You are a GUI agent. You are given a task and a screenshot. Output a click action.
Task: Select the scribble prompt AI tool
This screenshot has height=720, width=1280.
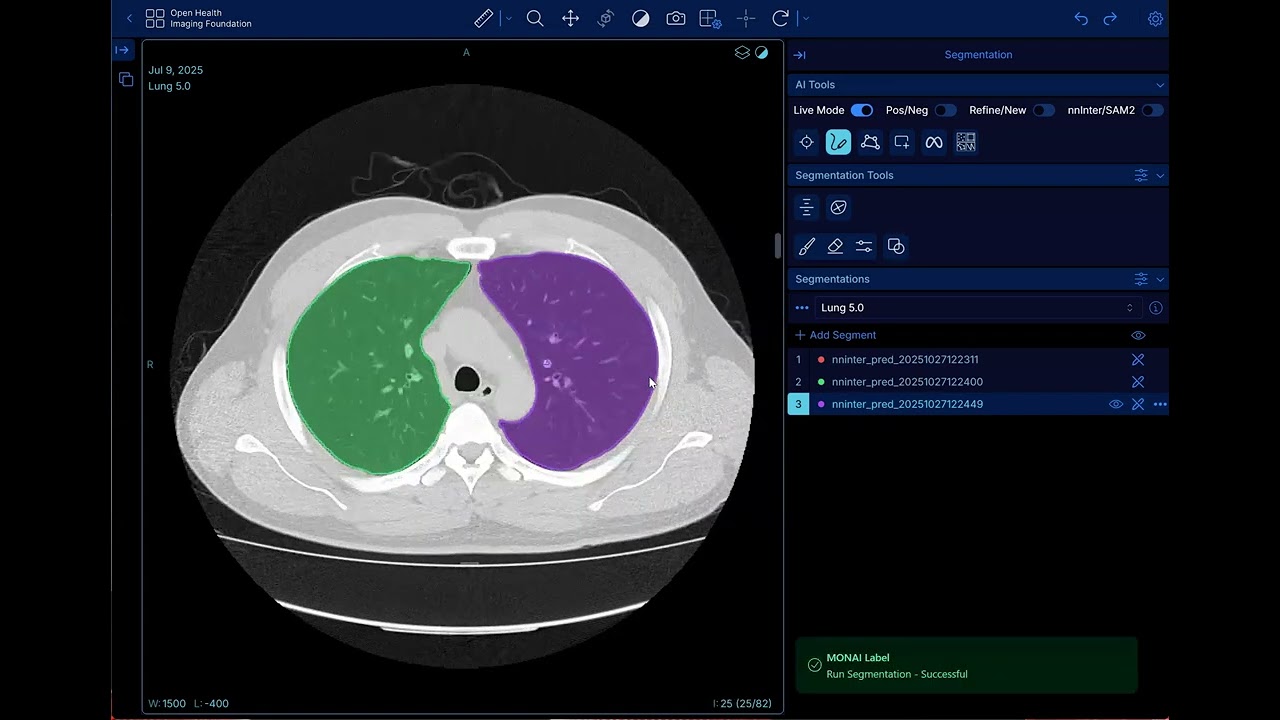tap(838, 142)
